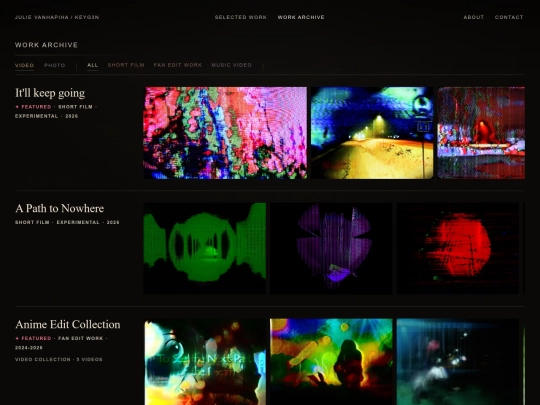Click the A Path to Nowhere metadata line
Image resolution: width=540 pixels, height=405 pixels.
tap(67, 222)
